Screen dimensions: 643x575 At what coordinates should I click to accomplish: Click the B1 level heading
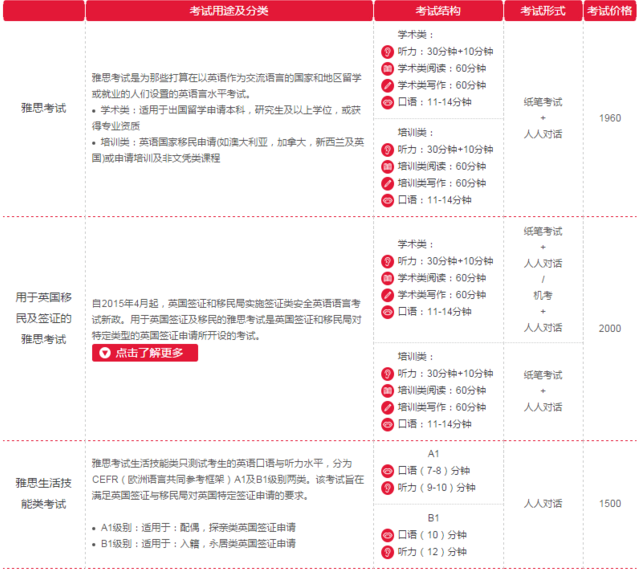pos(433,518)
